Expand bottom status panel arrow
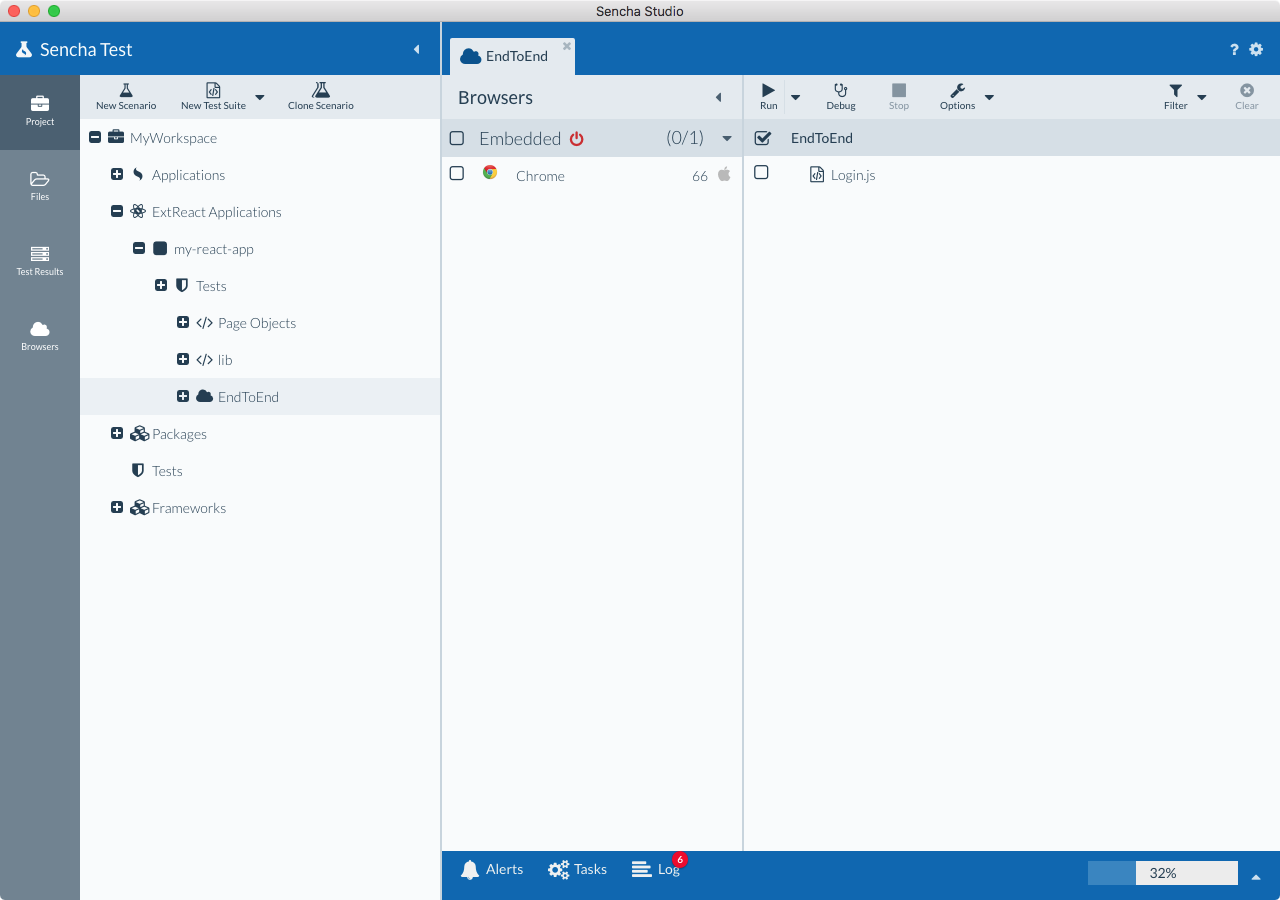The width and height of the screenshot is (1280, 900). click(x=1257, y=876)
